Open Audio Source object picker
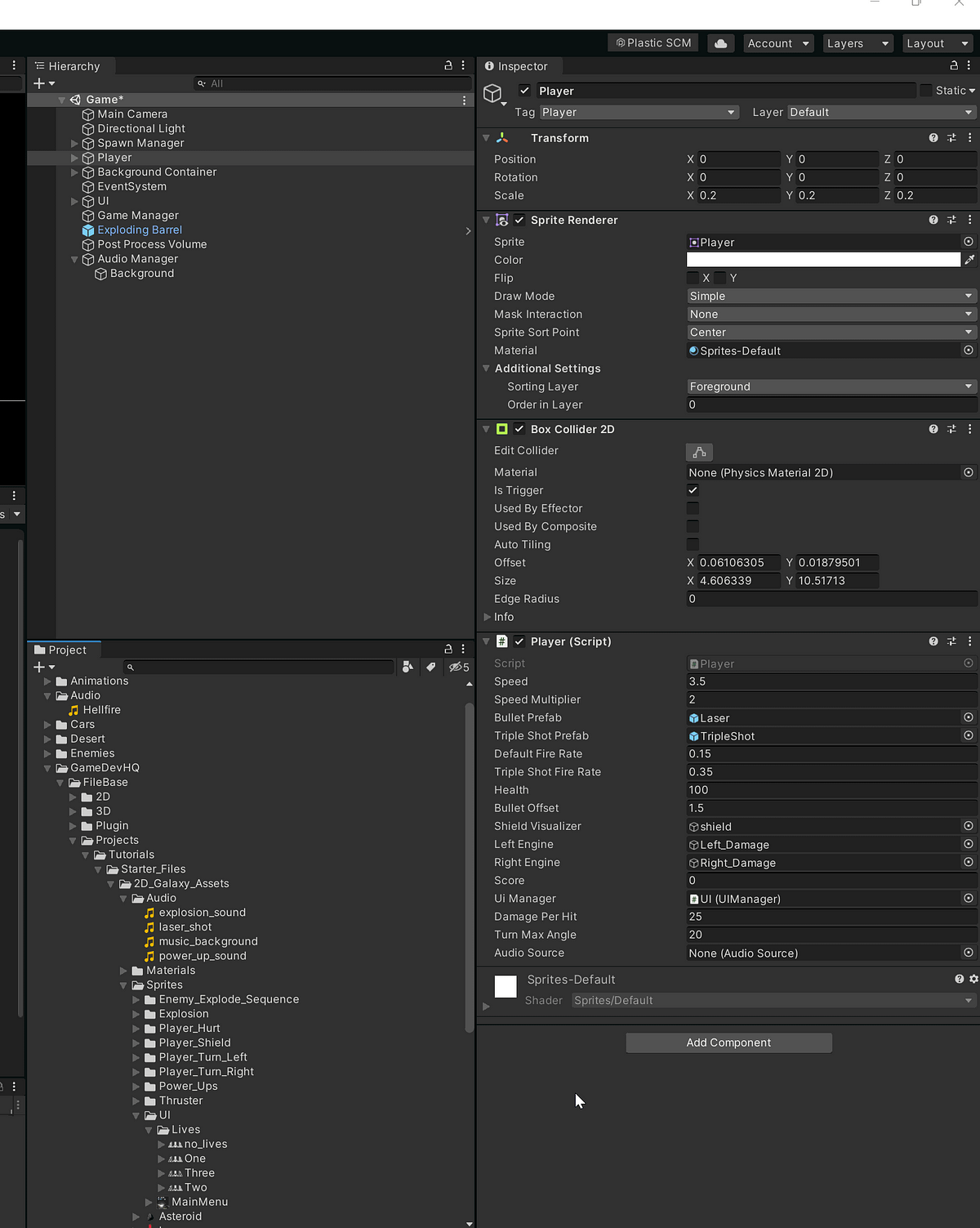Viewport: 980px width, 1228px height. coord(969,953)
